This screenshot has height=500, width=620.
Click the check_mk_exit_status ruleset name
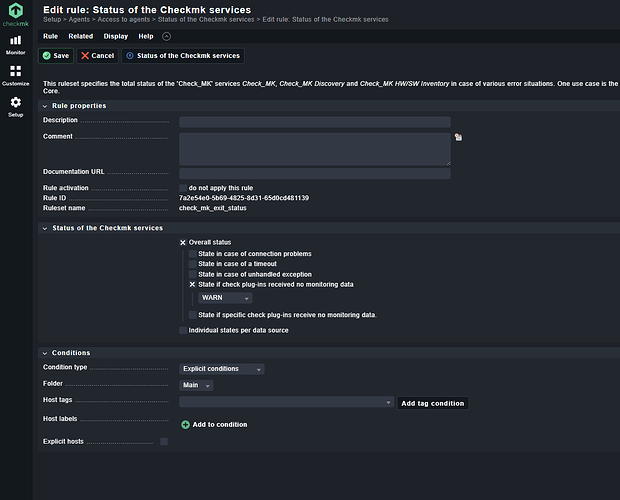tap(213, 208)
